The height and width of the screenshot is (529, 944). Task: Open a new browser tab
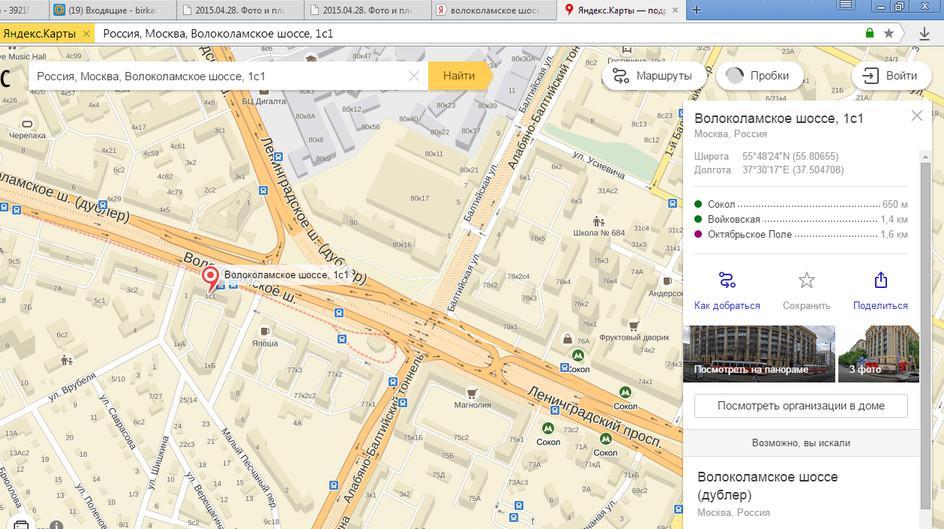click(696, 10)
